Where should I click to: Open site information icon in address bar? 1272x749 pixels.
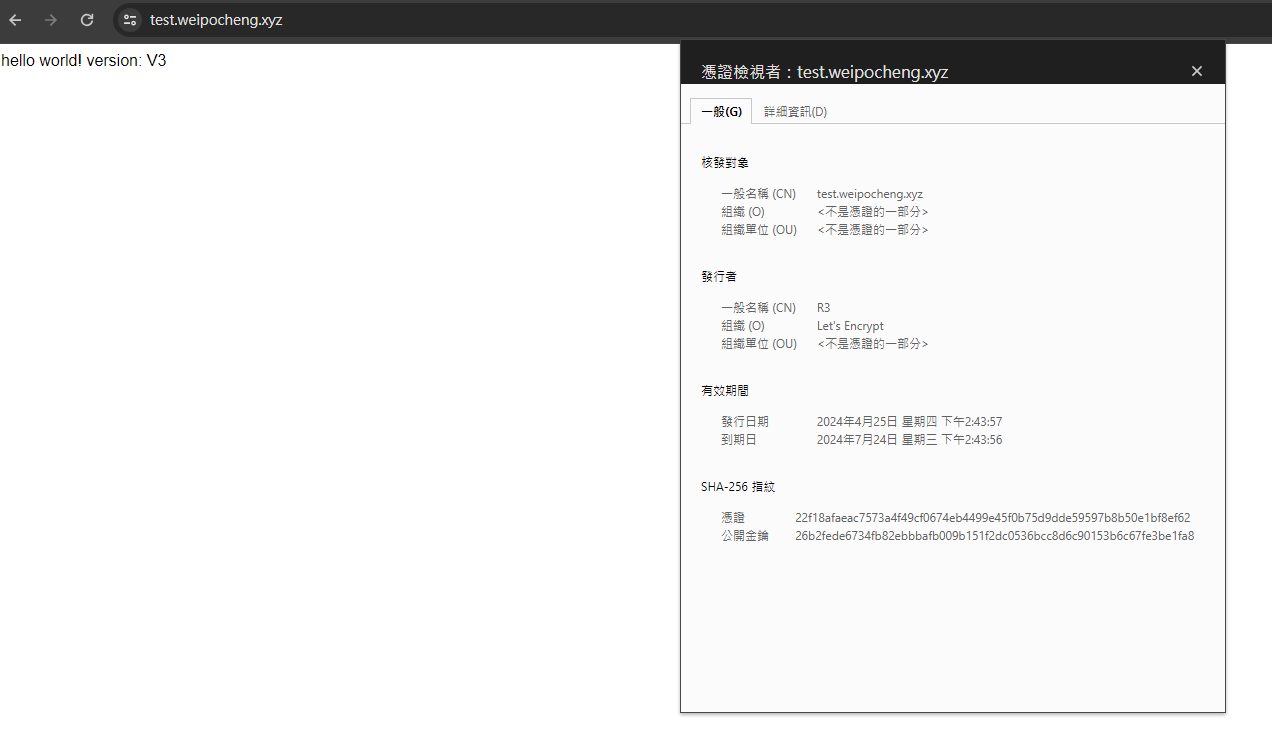pyautogui.click(x=129, y=20)
